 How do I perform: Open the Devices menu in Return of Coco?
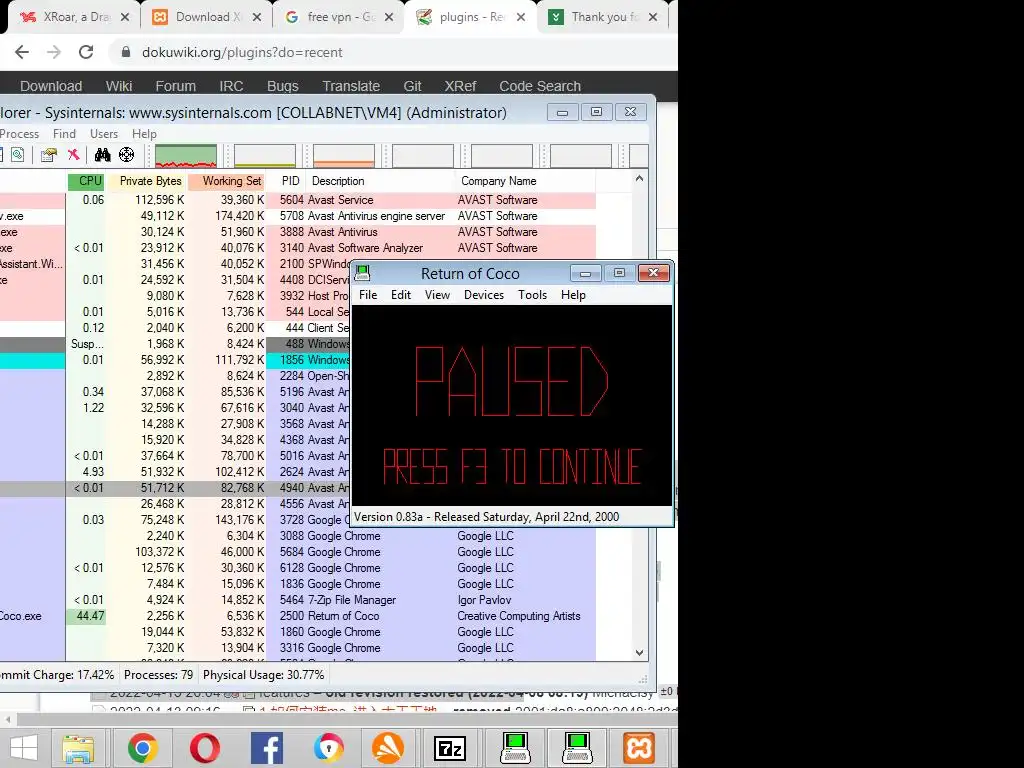click(484, 295)
